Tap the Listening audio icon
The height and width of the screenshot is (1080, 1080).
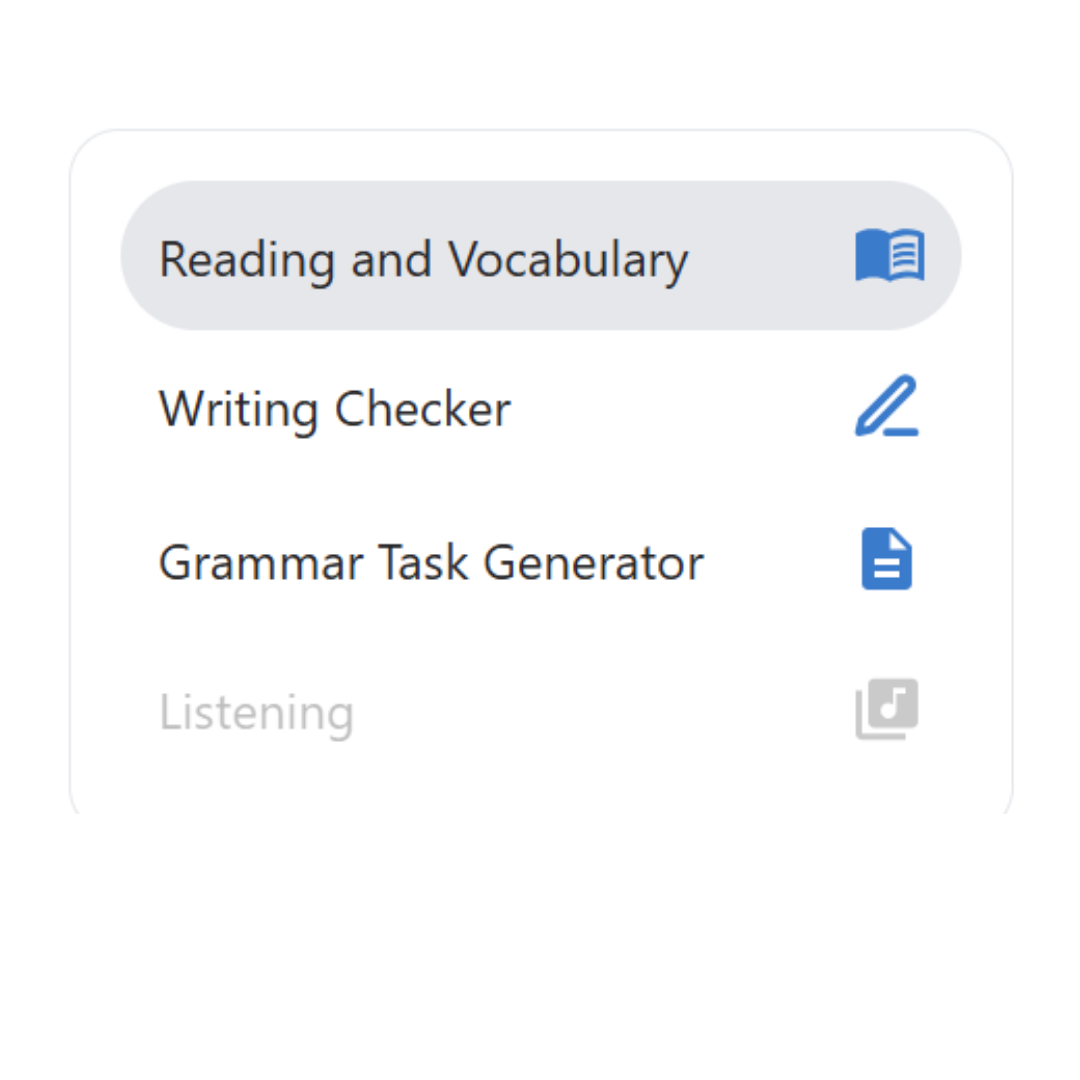(886, 710)
